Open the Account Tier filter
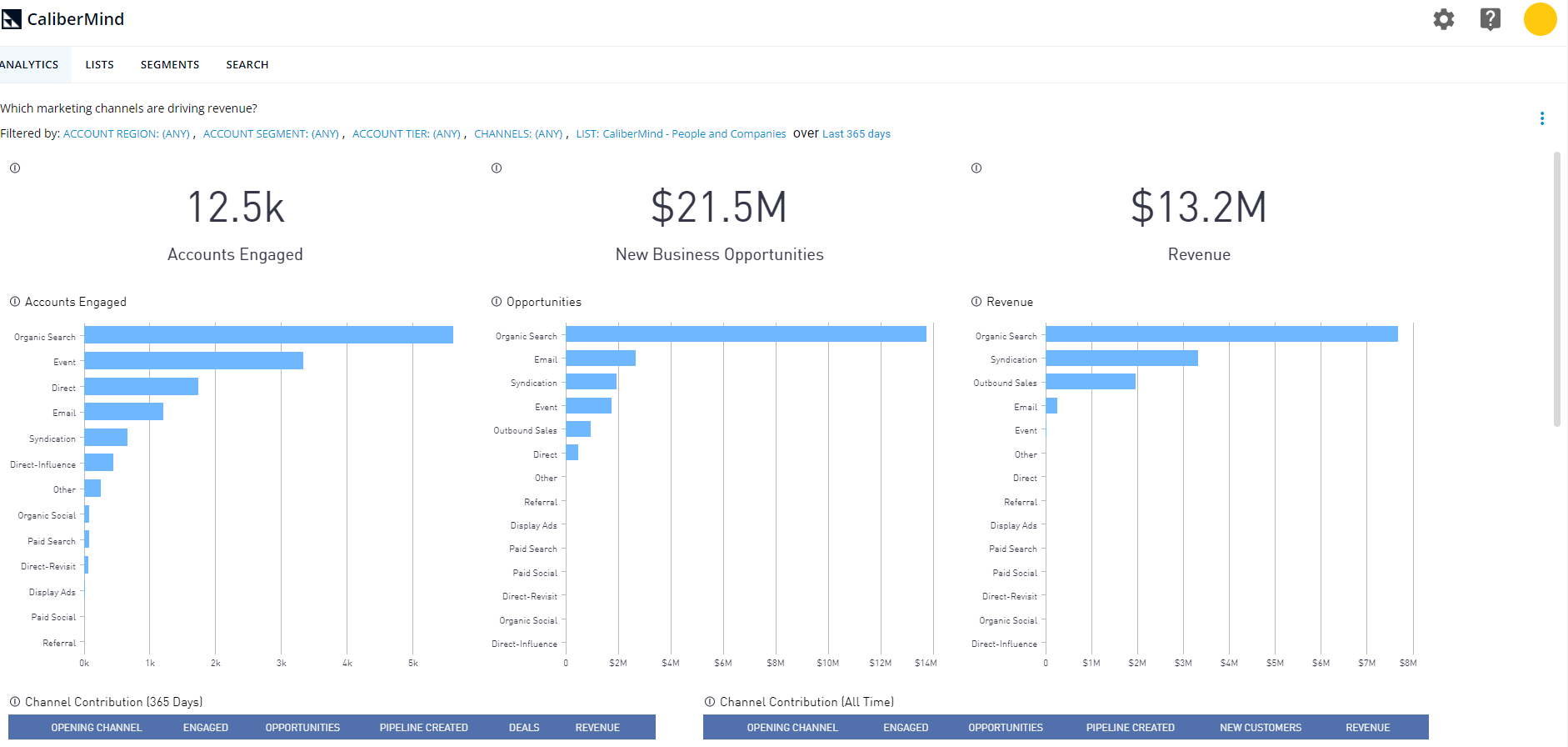This screenshot has height=747, width=1568. [407, 133]
